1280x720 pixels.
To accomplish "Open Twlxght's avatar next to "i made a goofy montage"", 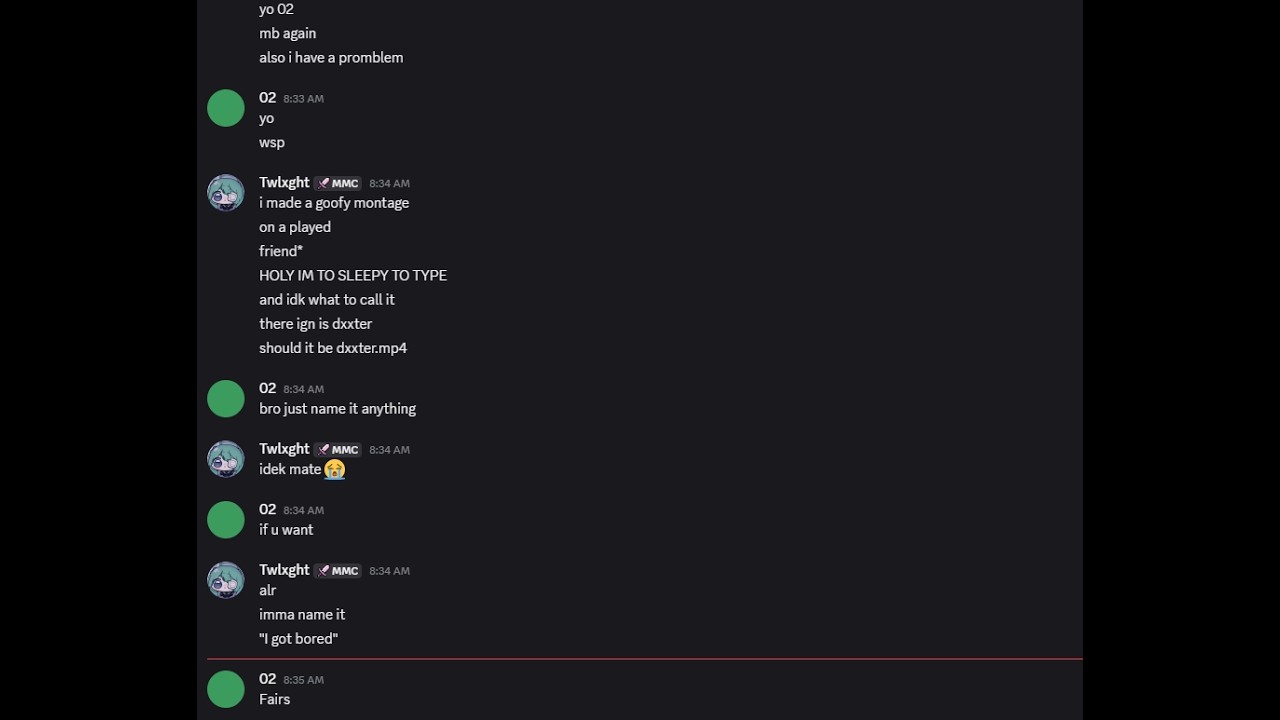I will pos(225,193).
